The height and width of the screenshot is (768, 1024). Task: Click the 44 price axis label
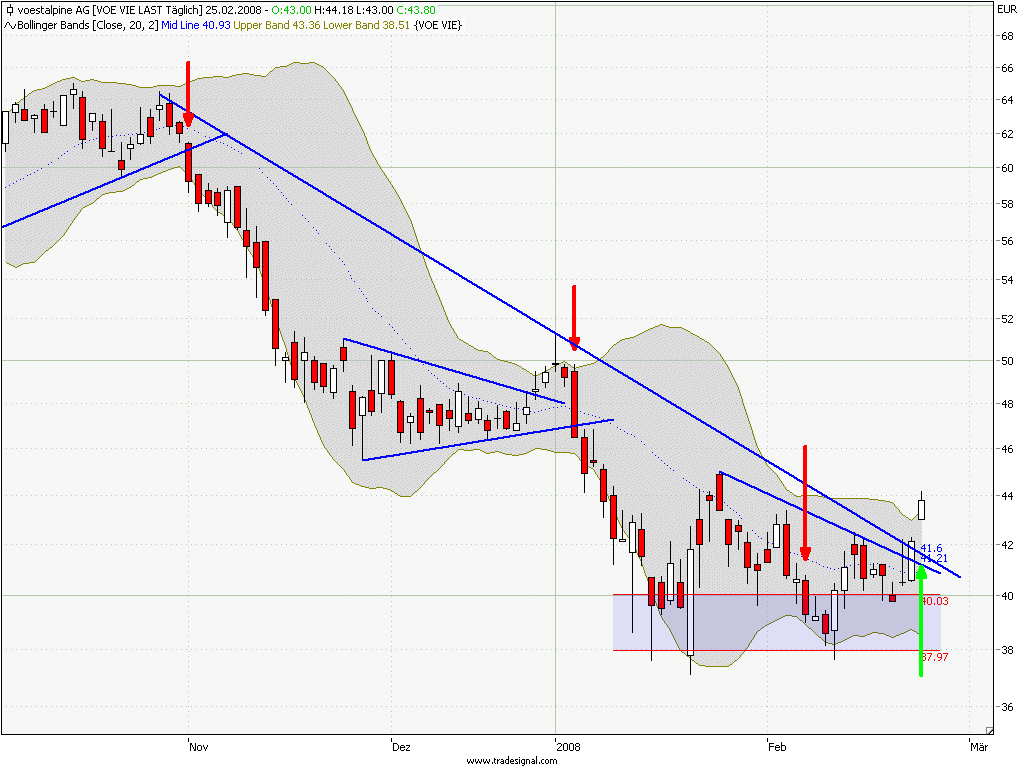1007,496
